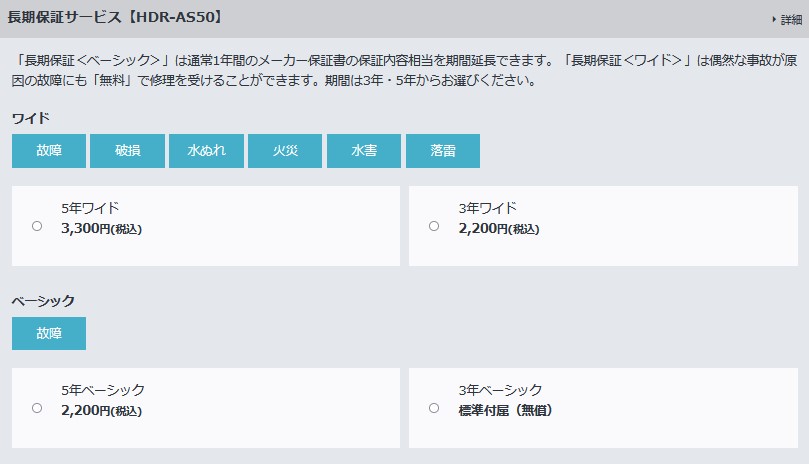Click the 故障 tag under ワイド
The image size is (809, 464).
49,151
